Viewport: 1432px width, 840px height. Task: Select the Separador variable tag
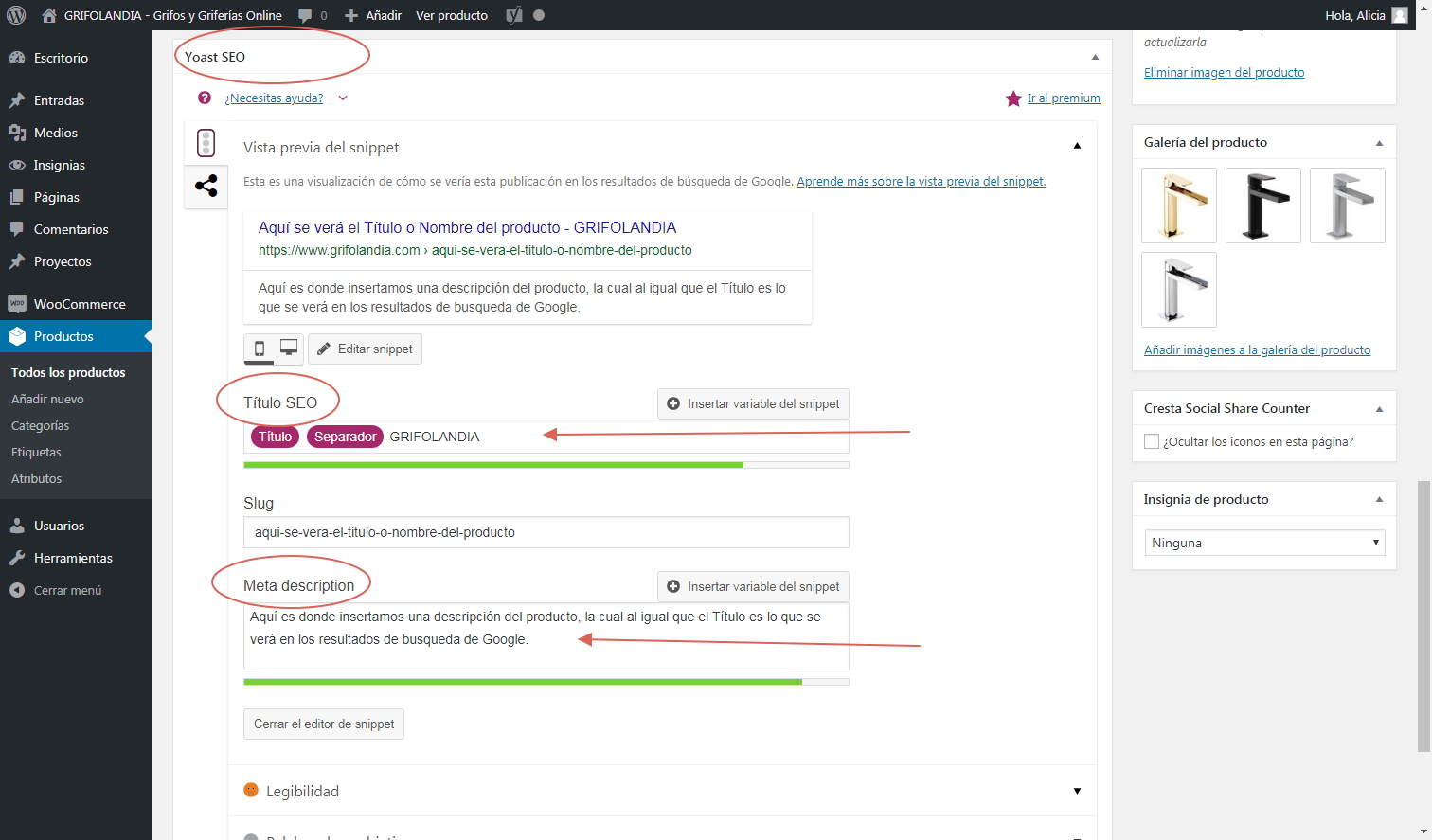click(345, 437)
